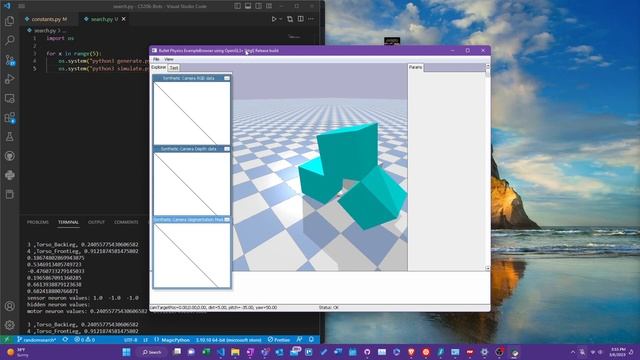
Task: Open the notifications bell in status bar
Action: point(311,340)
